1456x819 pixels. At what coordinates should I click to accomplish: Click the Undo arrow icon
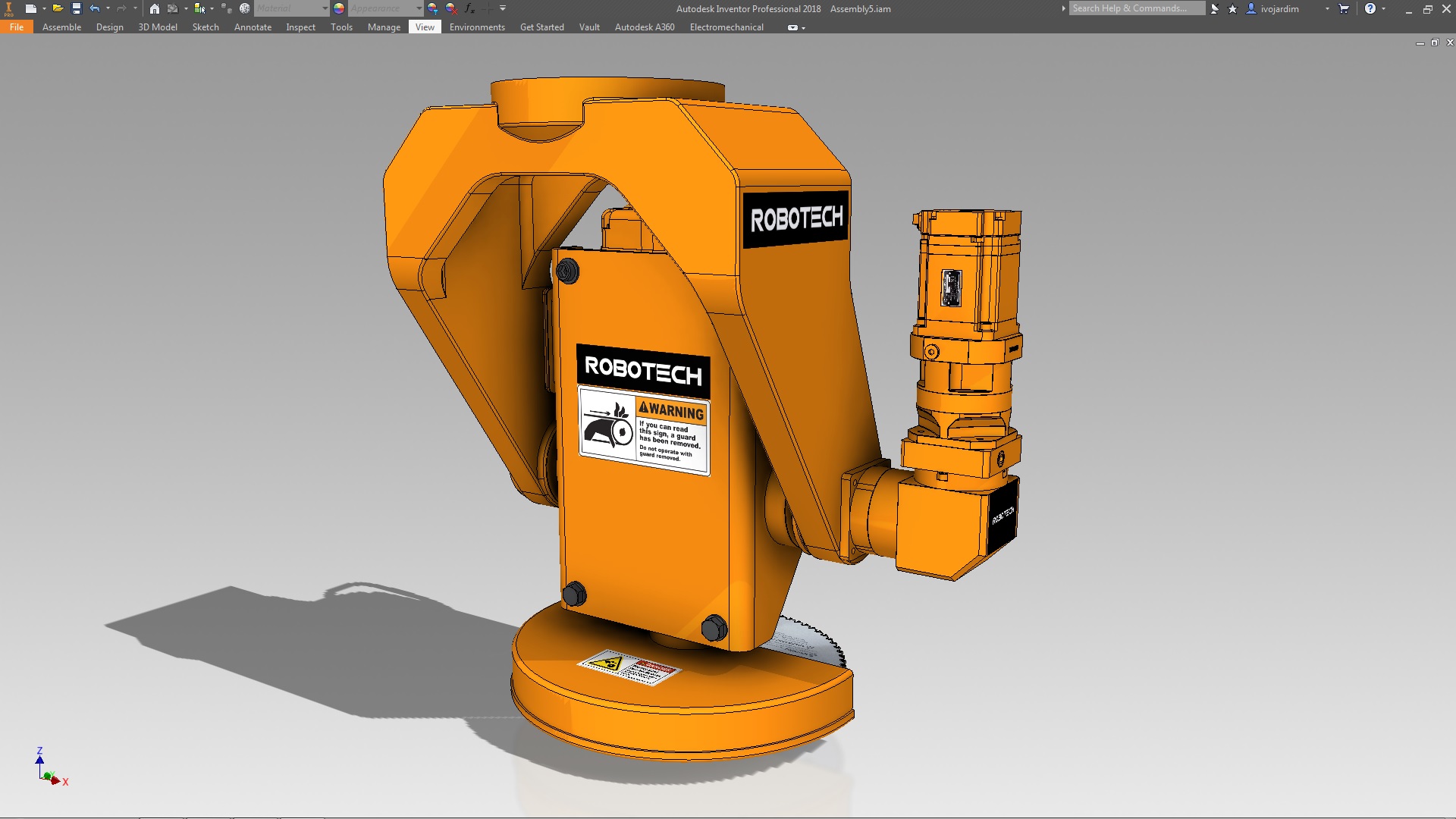[95, 8]
